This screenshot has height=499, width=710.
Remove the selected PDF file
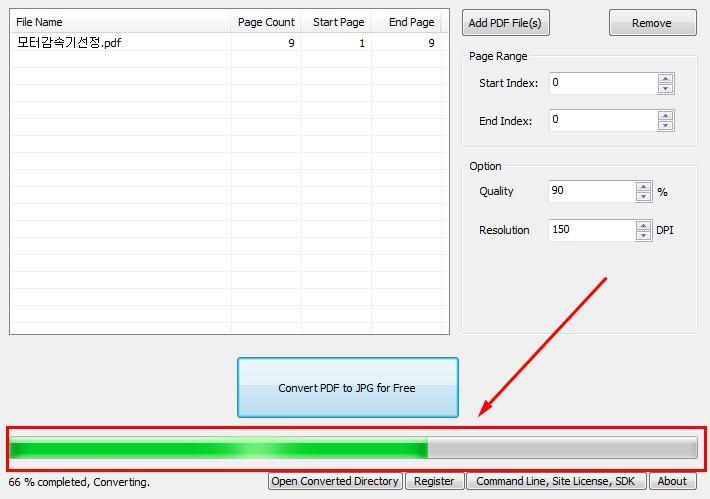pos(652,23)
